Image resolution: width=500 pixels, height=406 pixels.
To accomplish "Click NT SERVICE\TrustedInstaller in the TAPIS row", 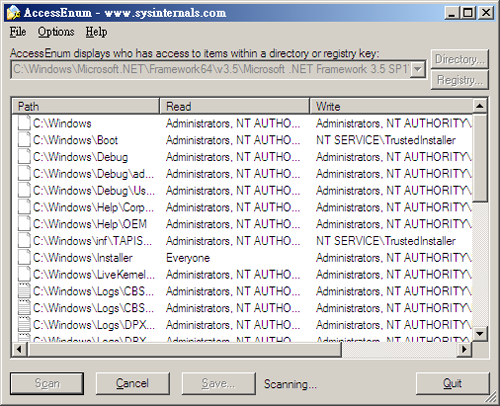I will pyautogui.click(x=386, y=241).
